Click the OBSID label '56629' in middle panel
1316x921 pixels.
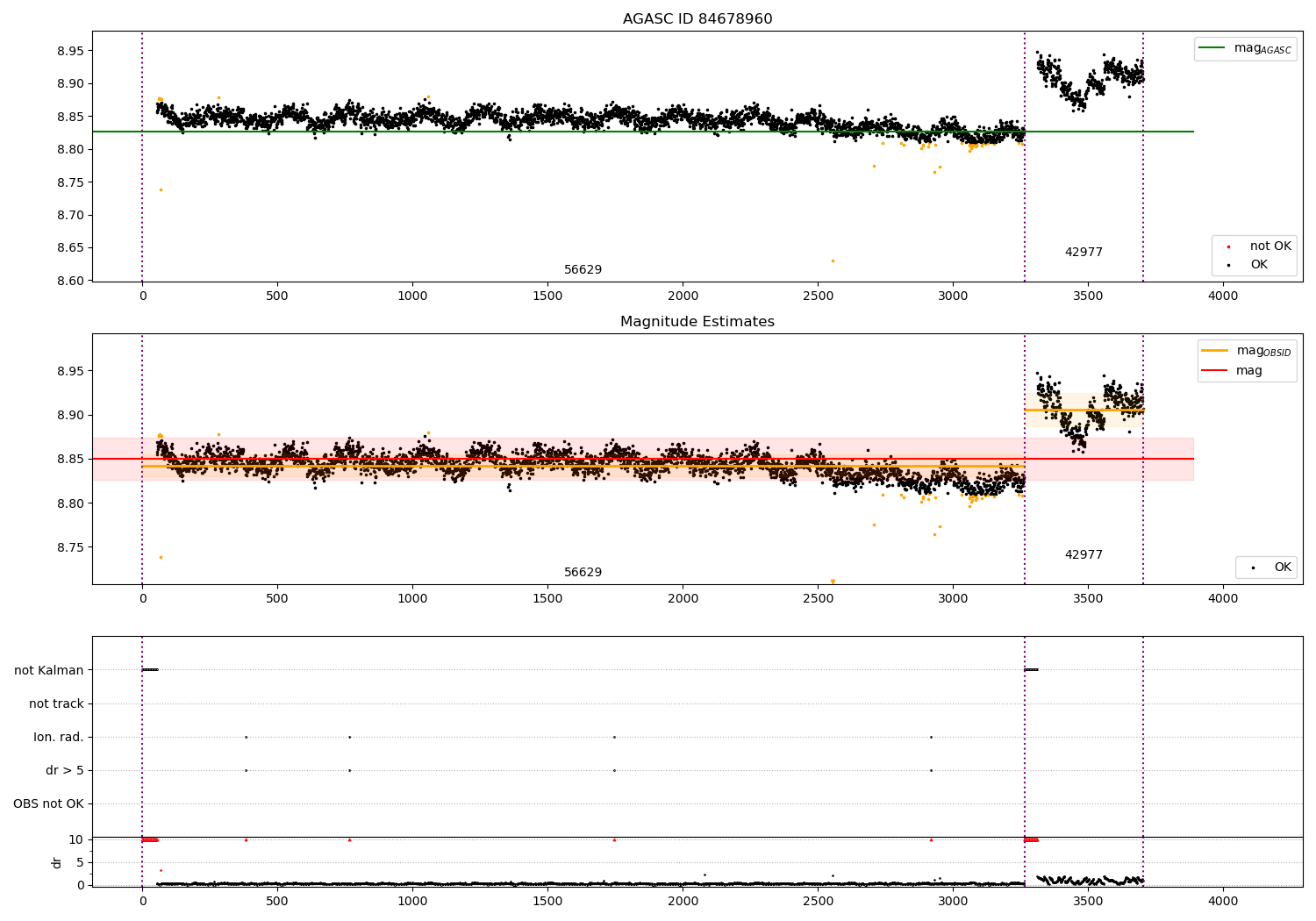tap(583, 573)
